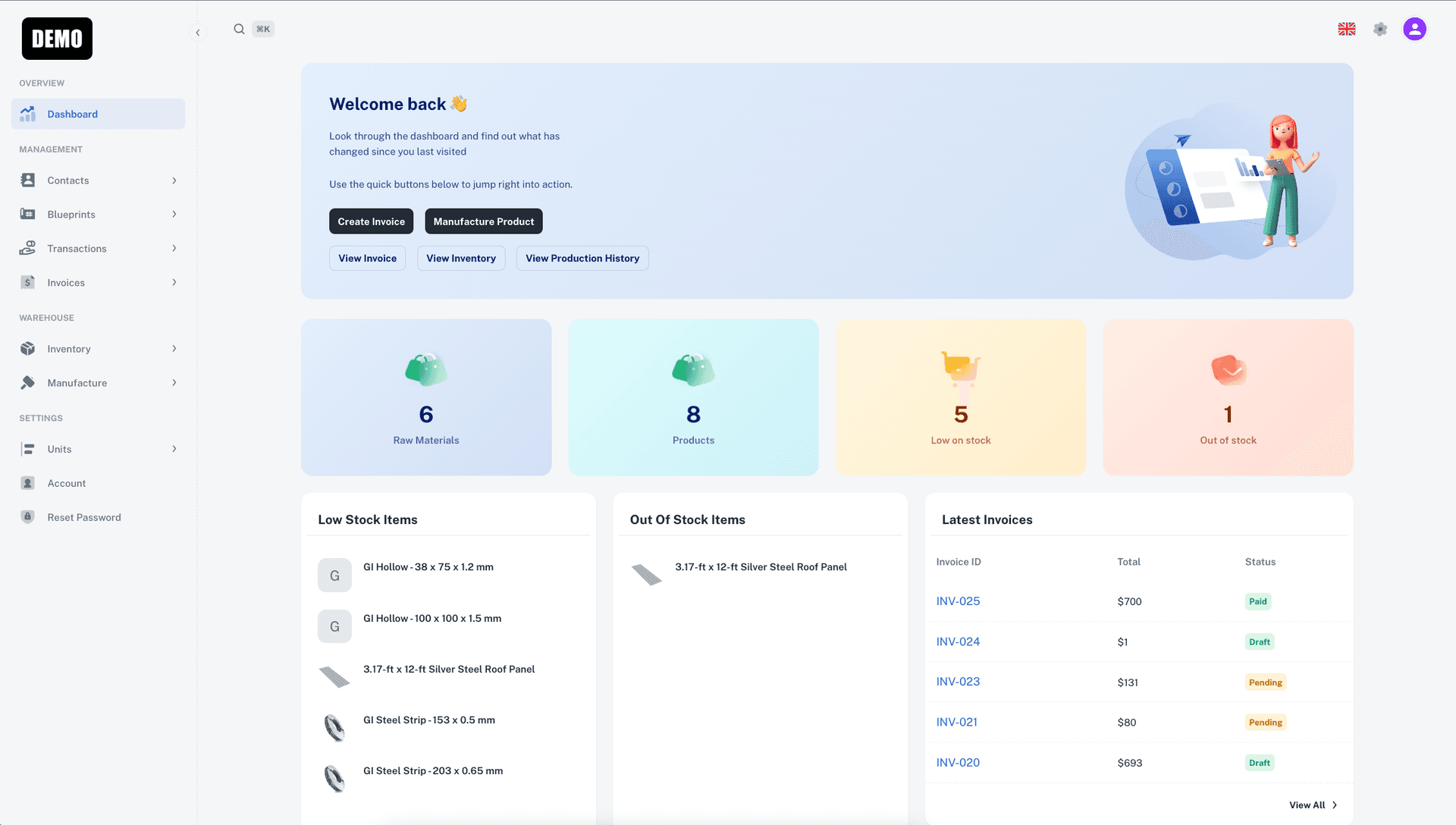Image resolution: width=1456 pixels, height=825 pixels.
Task: Toggle the sidebar collapse arrow
Action: 198,32
